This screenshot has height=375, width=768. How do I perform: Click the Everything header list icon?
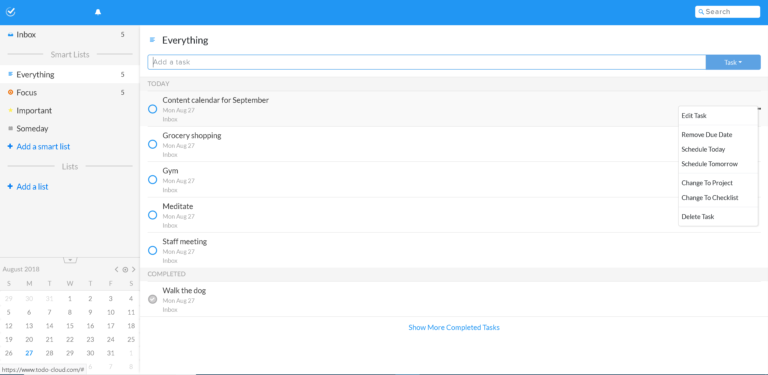[x=152, y=40]
